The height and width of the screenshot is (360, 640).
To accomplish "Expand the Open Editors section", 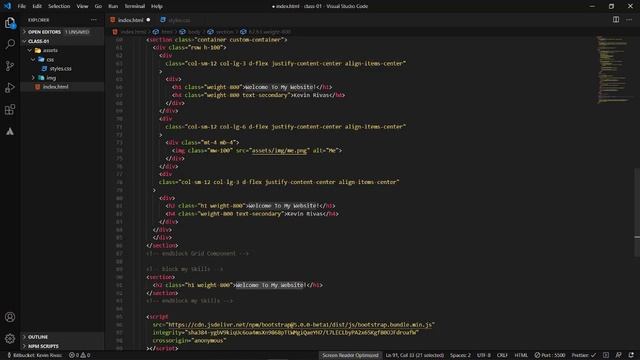I will 62,32.
